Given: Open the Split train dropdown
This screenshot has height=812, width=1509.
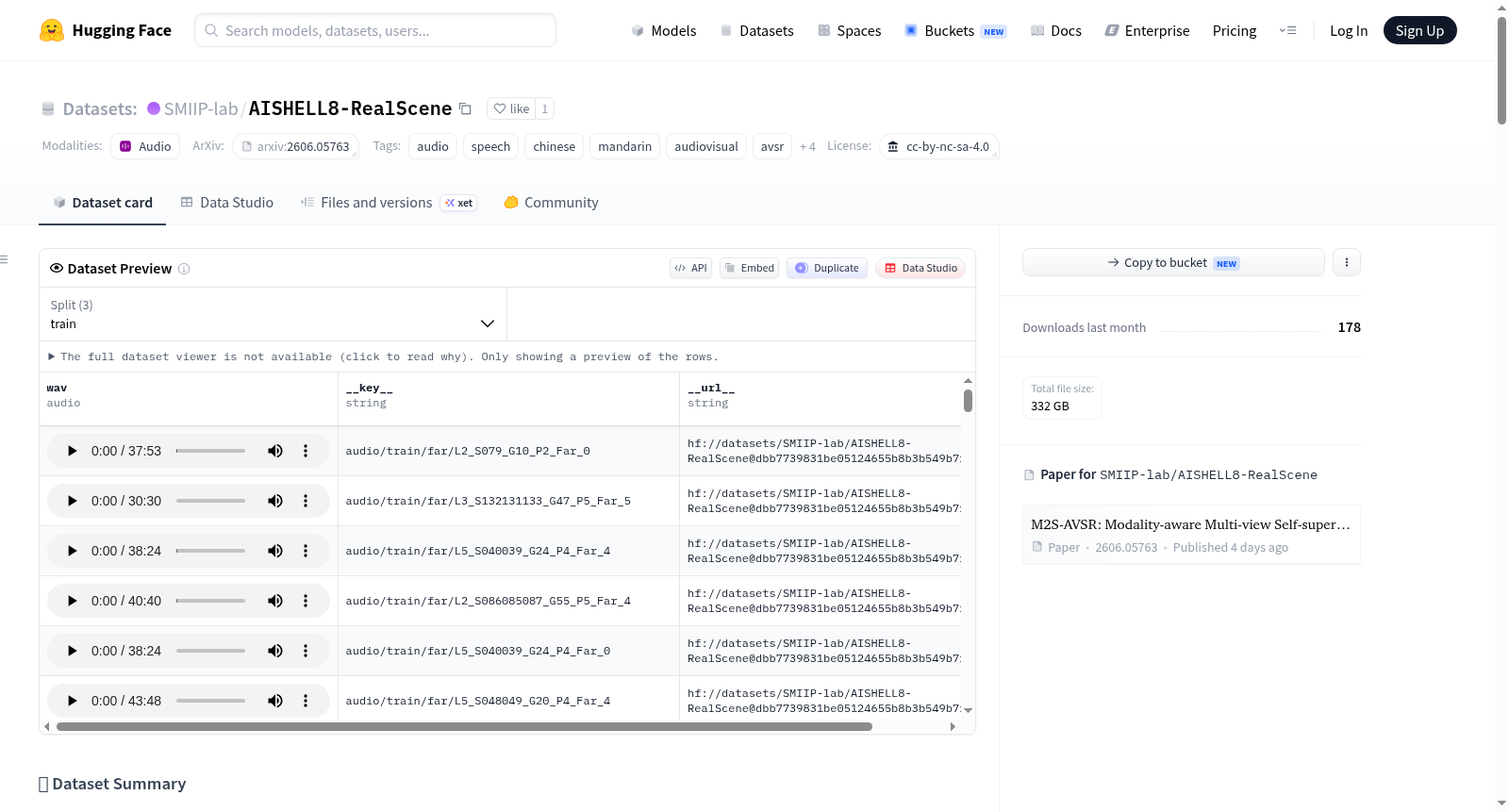Looking at the screenshot, I should (273, 314).
